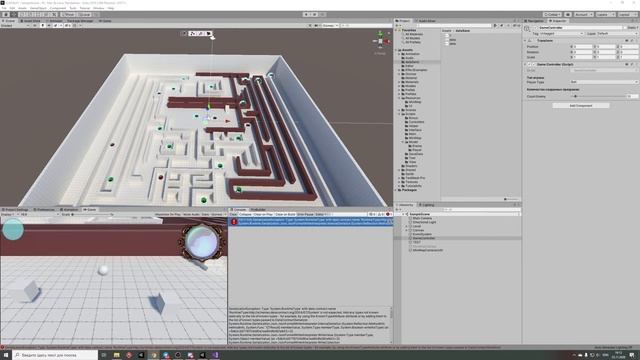Screen dimensions: 640x360
Task: Switch to the Scene tab
Action: tap(9, 21)
